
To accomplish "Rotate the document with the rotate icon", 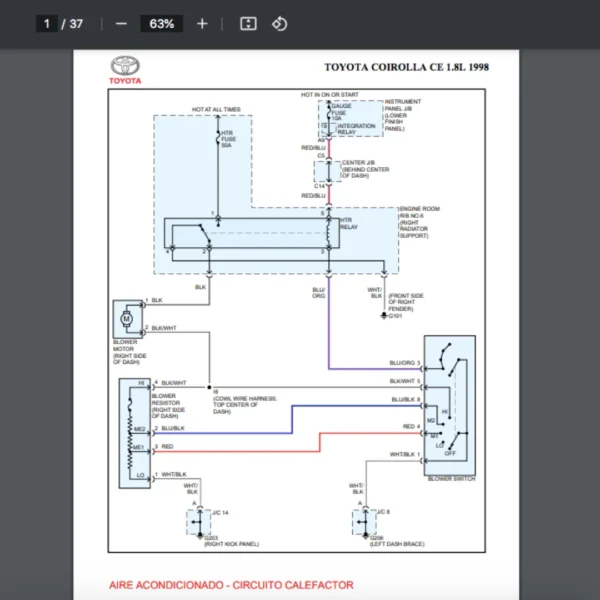I will click(279, 24).
